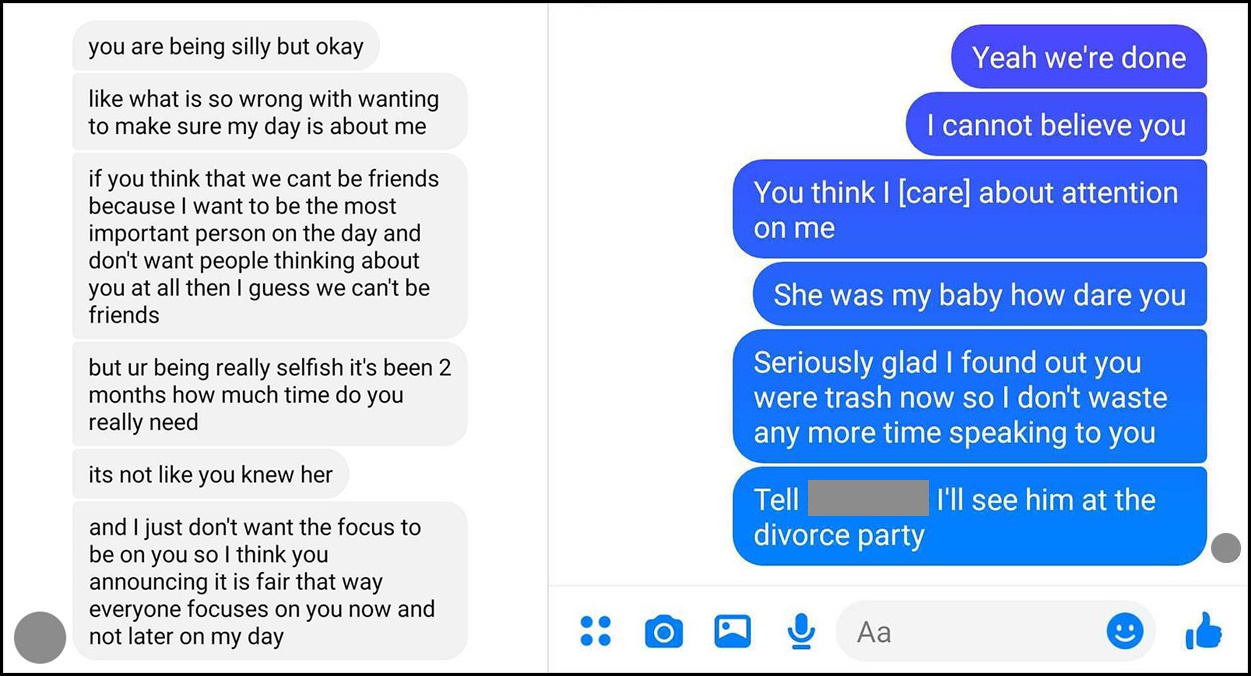Select the "Yeah we're done" message bubble
This screenshot has height=676, width=1251.
click(1079, 57)
